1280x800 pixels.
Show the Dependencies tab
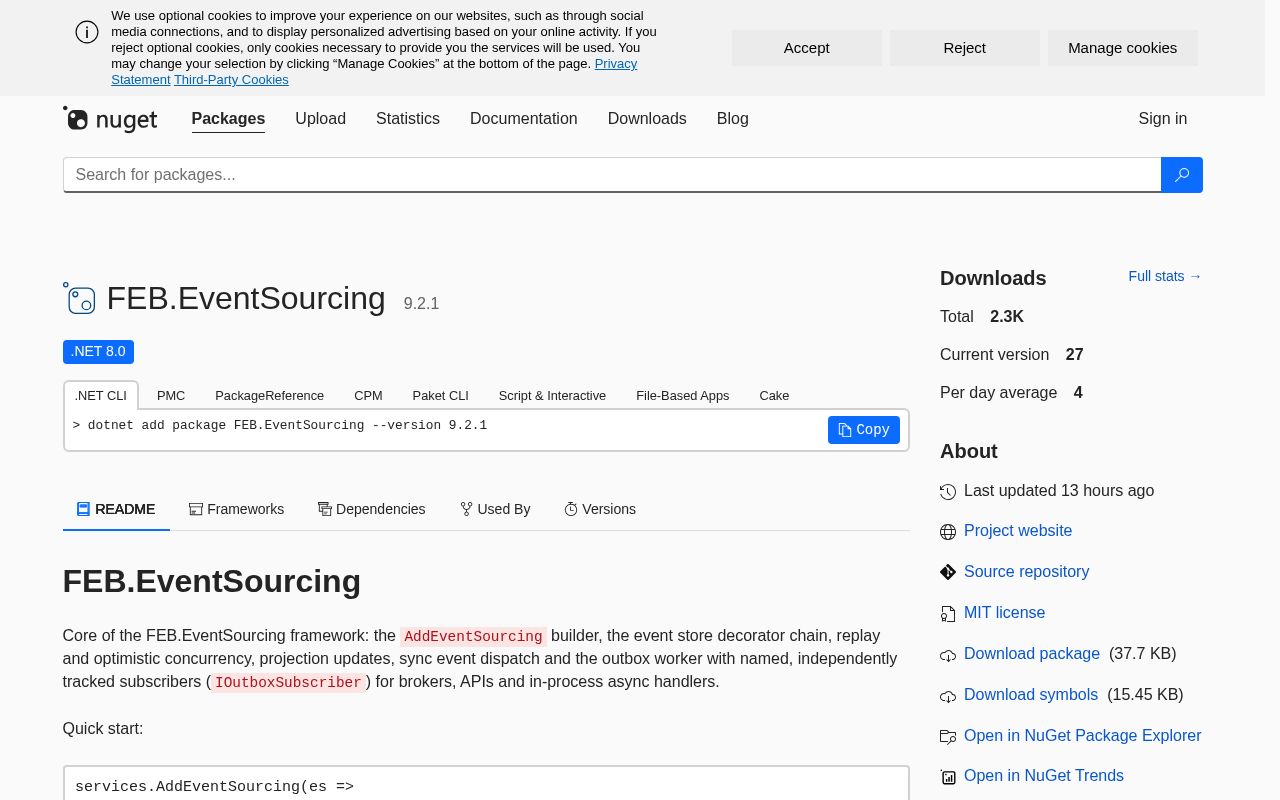pos(372,509)
